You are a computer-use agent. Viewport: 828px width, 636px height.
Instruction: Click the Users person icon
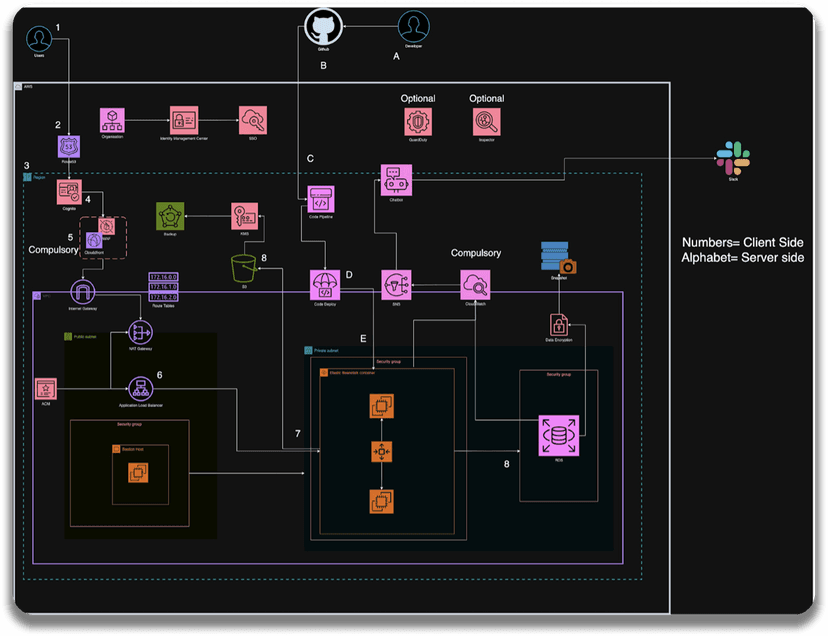point(39,39)
